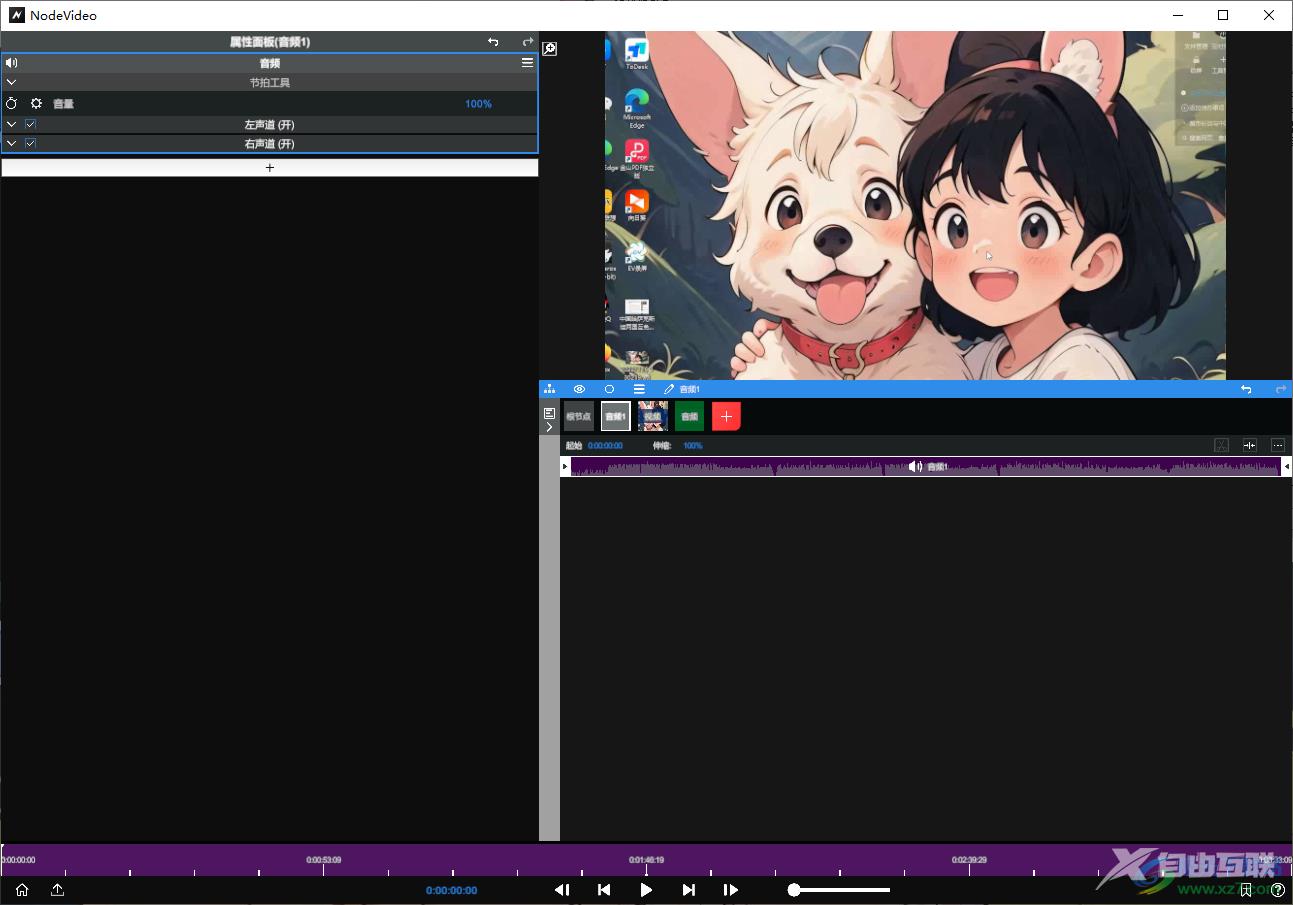This screenshot has width=1293, height=905.
Task: Click the left trim arrow of the 音频1 clip
Action: pyautogui.click(x=565, y=466)
